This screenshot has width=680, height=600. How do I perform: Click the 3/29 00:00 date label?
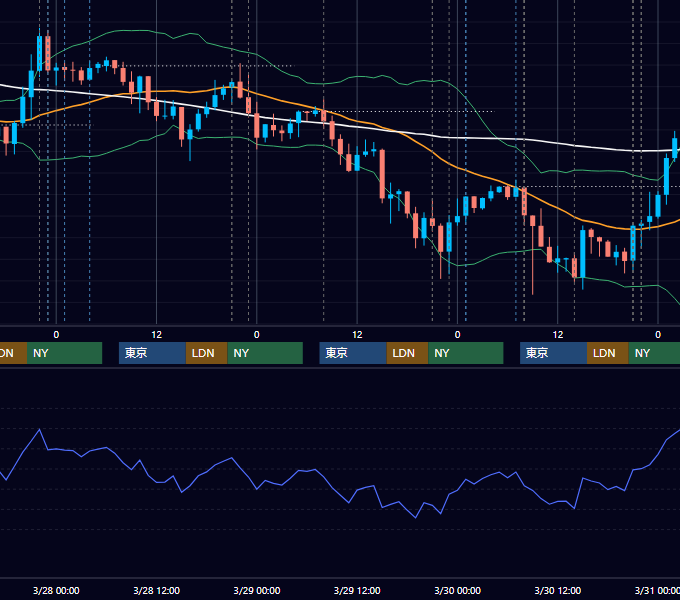(257, 590)
